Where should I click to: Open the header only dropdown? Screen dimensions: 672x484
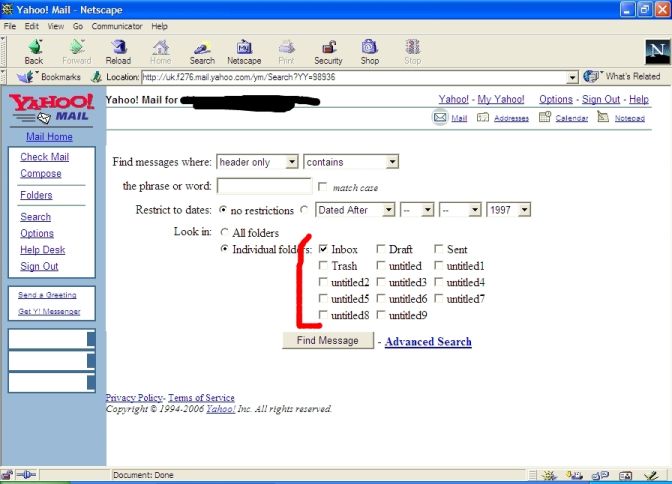(257, 162)
